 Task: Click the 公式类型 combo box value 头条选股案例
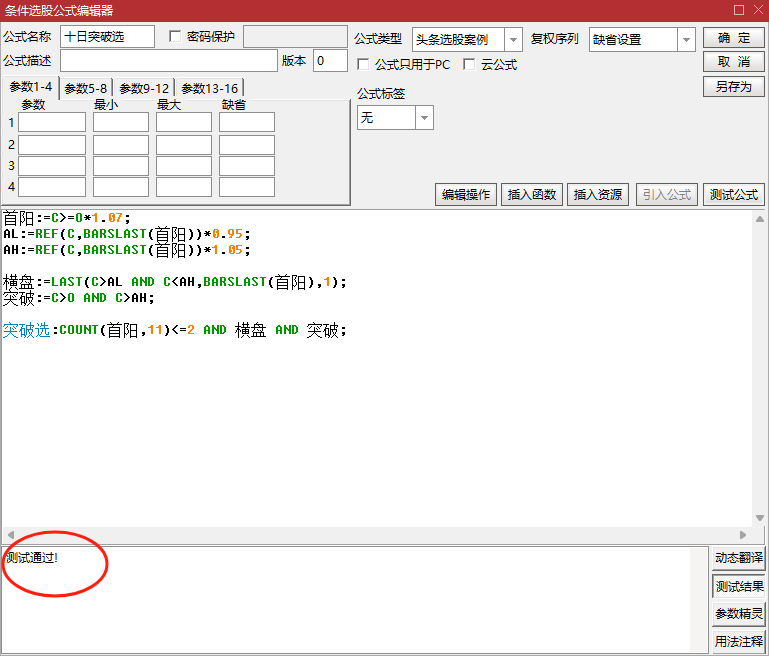(x=458, y=40)
